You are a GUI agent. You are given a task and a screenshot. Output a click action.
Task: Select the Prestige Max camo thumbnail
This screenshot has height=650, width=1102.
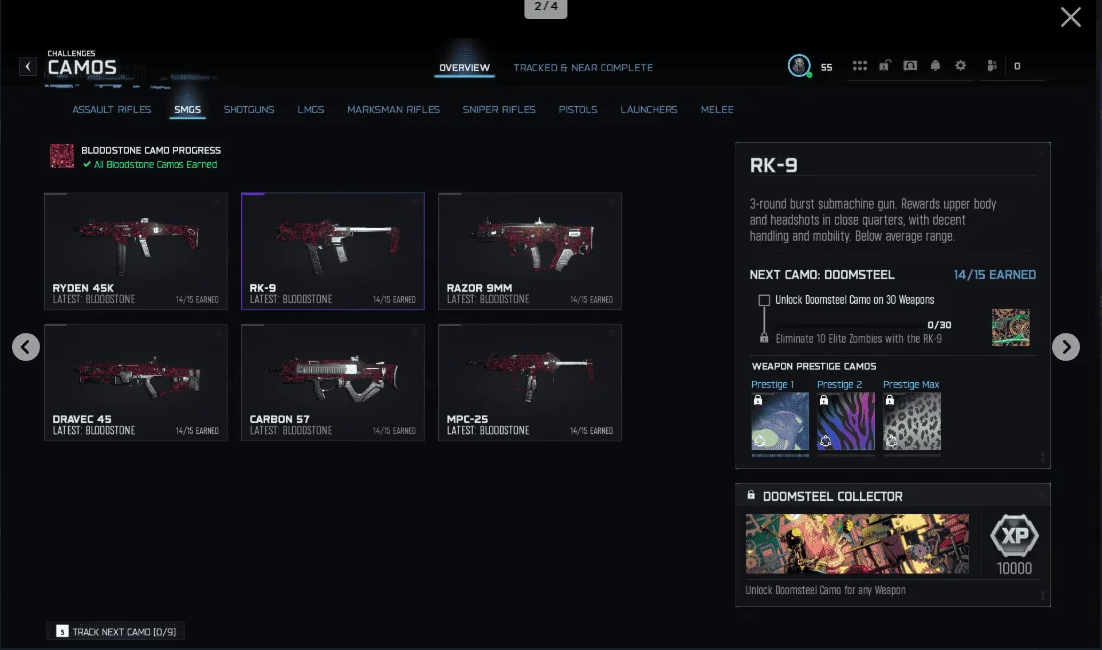(912, 421)
